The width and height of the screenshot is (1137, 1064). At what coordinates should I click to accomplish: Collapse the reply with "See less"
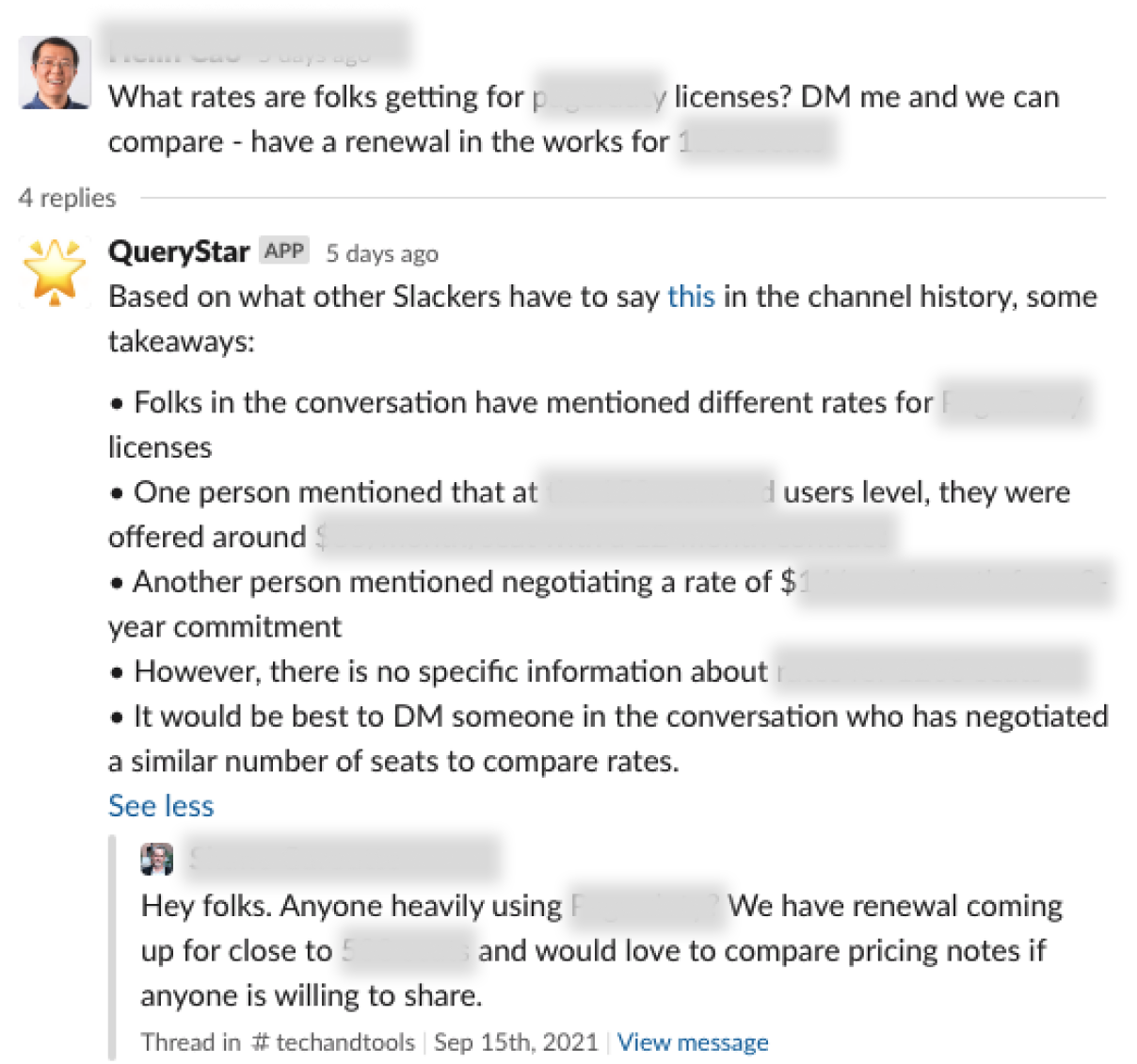click(x=161, y=806)
